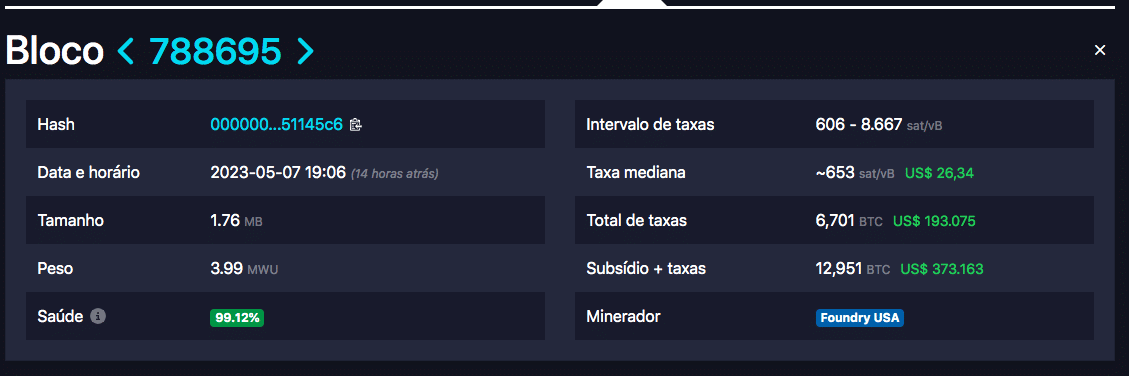Image resolution: width=1129 pixels, height=376 pixels.
Task: Select the 12,951 BTC subsidy value
Action: click(x=853, y=269)
